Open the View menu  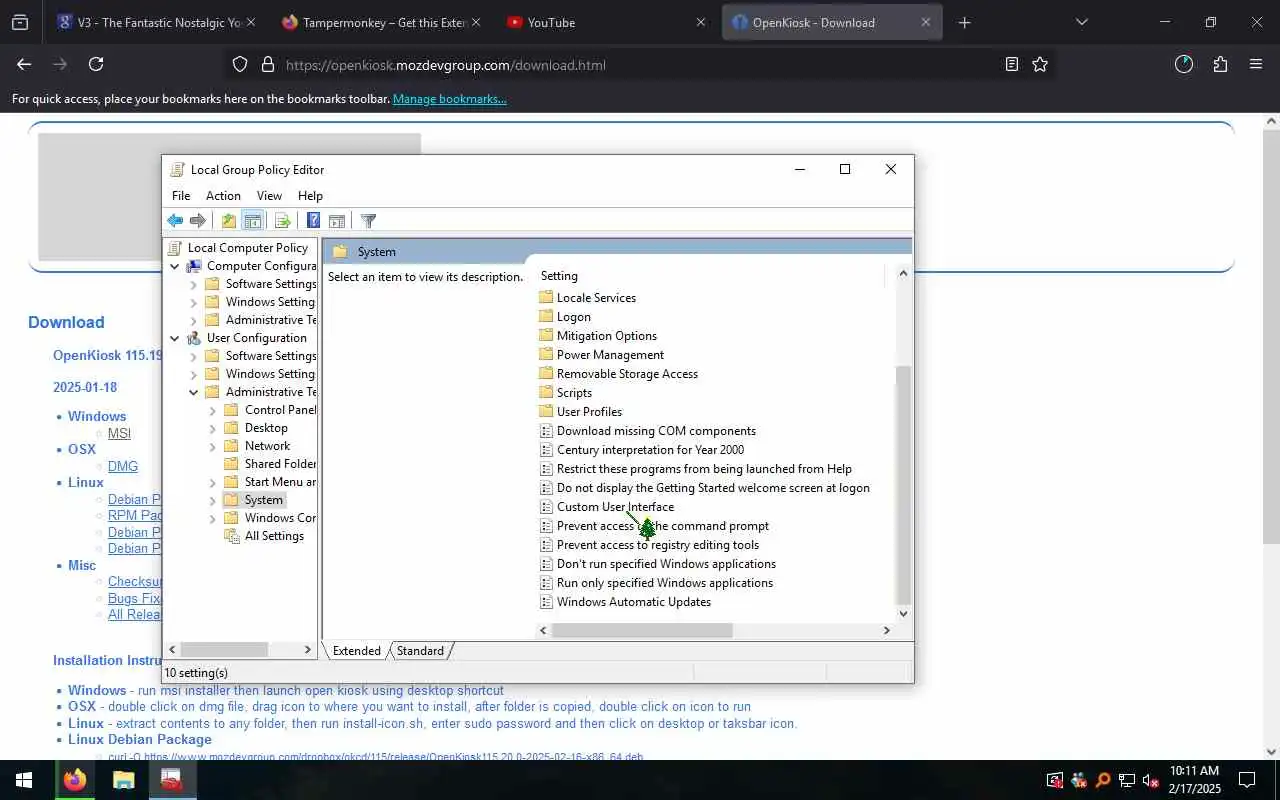269,196
